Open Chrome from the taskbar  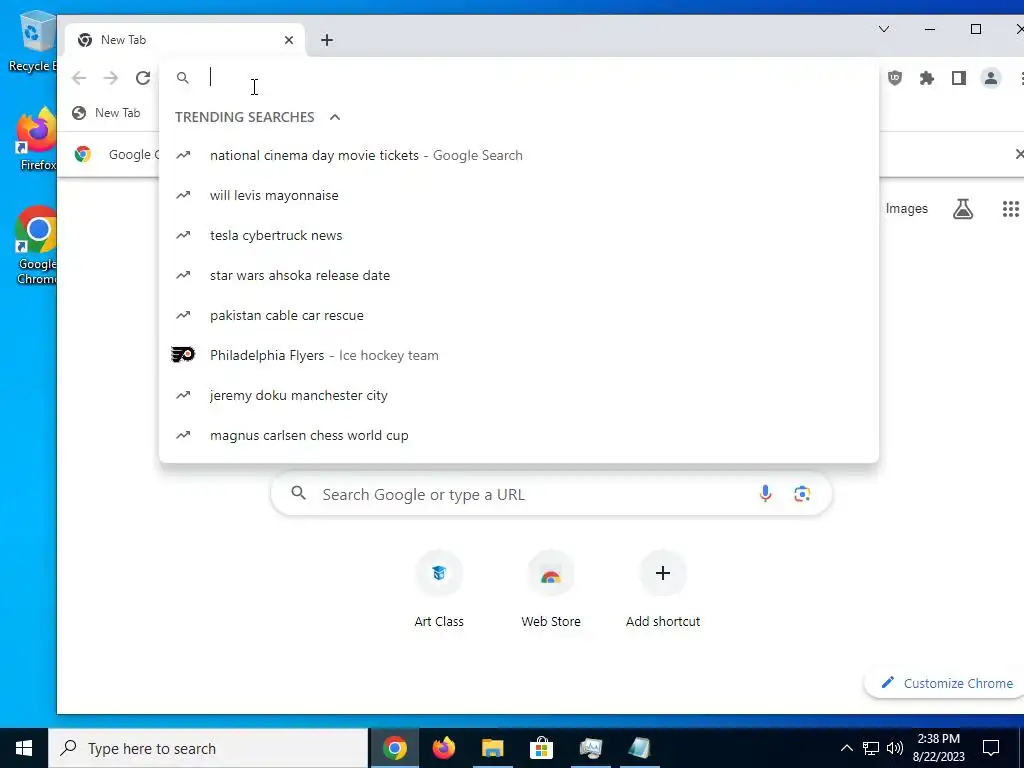click(394, 748)
